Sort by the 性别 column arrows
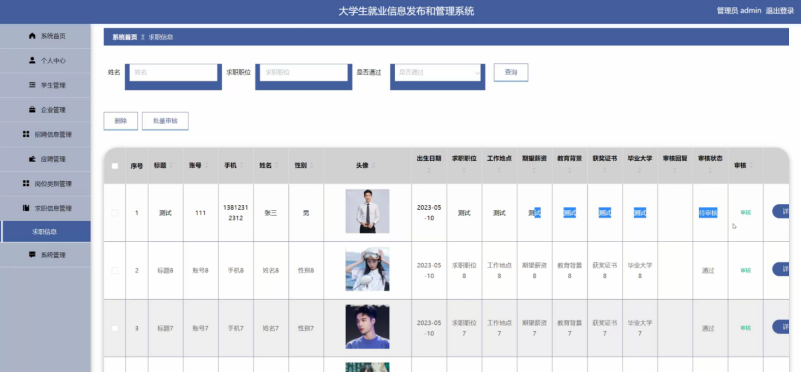This screenshot has width=801, height=372. click(312, 166)
